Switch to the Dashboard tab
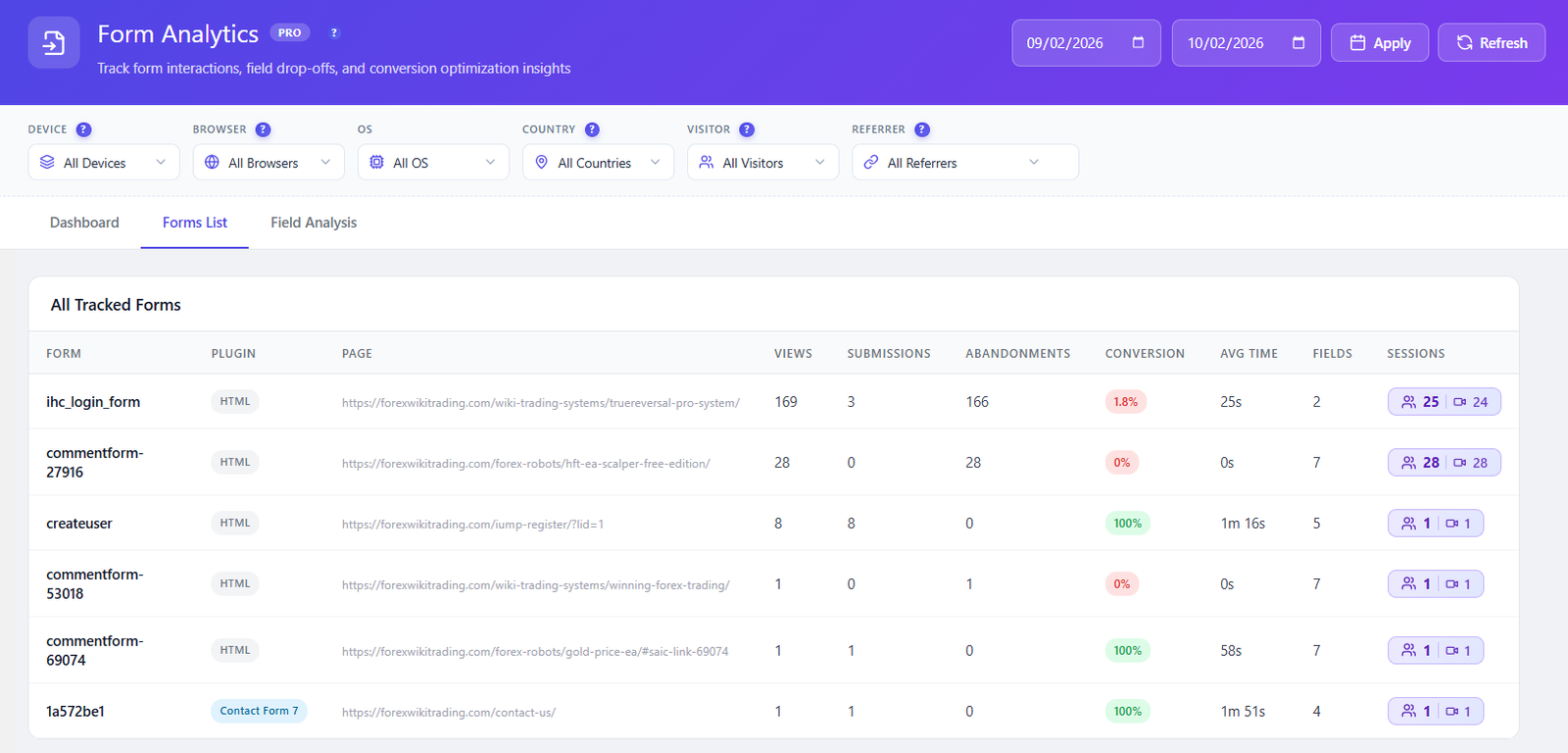The width and height of the screenshot is (1568, 753). (84, 223)
